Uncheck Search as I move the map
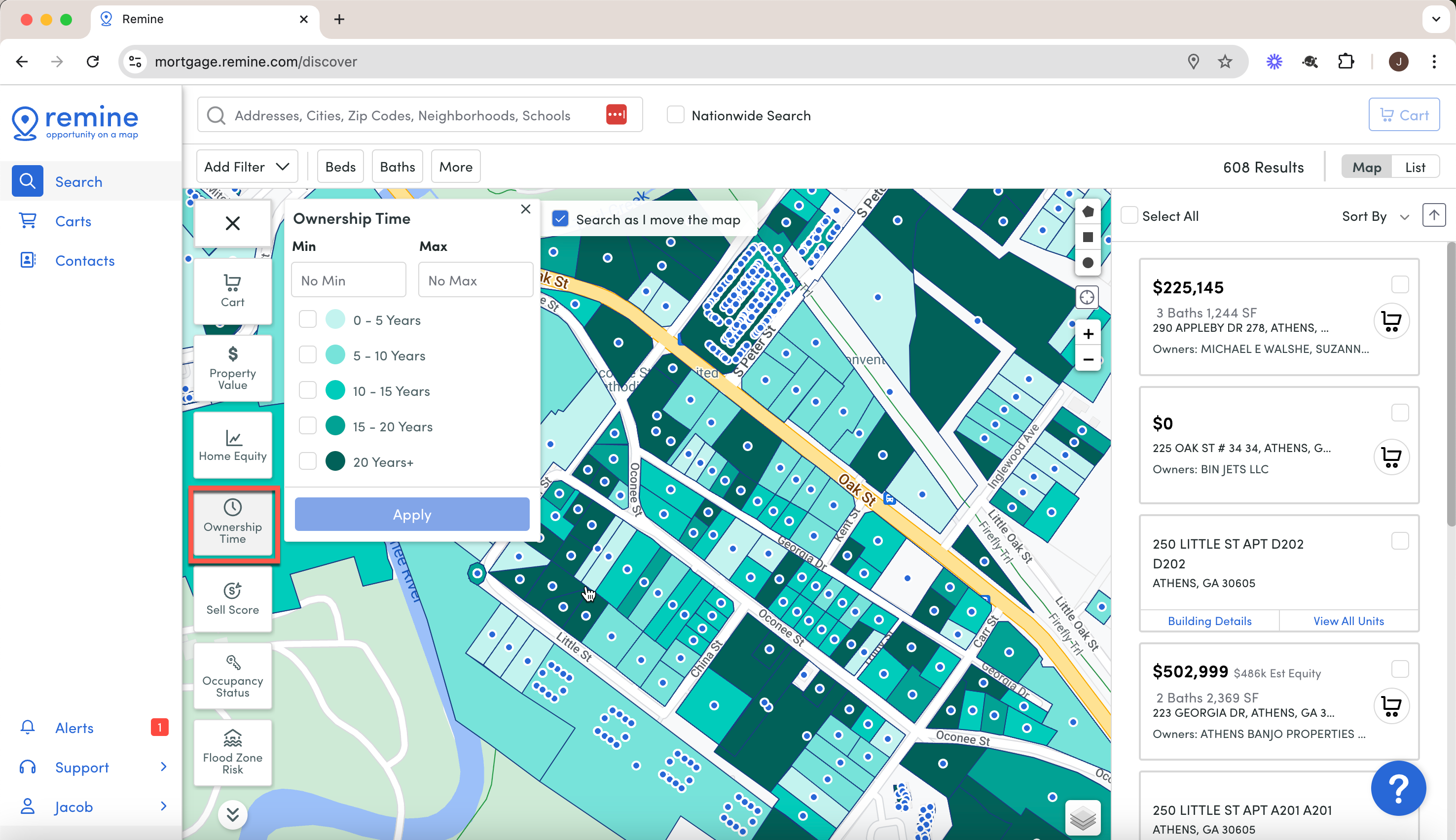1456x840 pixels. coord(560,219)
